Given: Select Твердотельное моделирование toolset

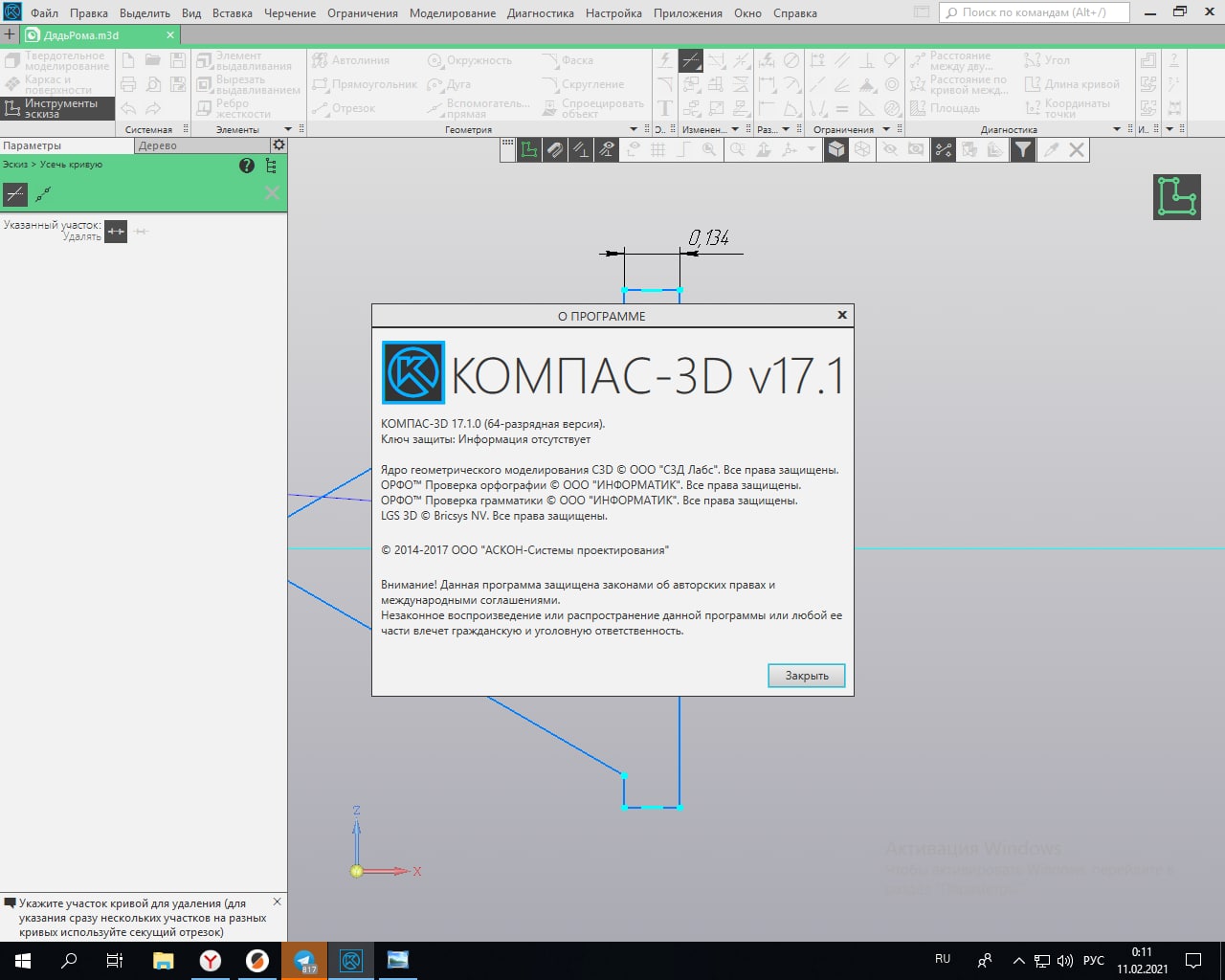Looking at the screenshot, I should pos(57,61).
